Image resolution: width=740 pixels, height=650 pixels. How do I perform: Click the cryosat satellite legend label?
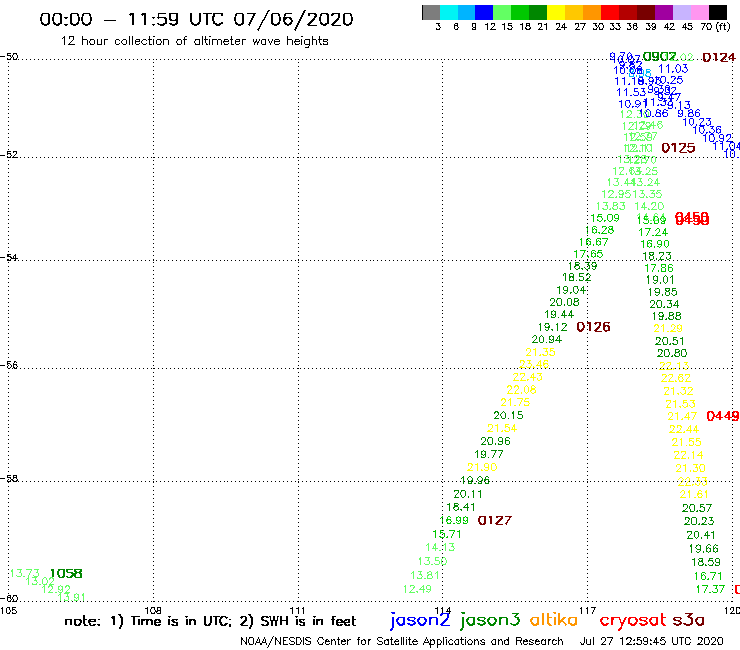633,620
